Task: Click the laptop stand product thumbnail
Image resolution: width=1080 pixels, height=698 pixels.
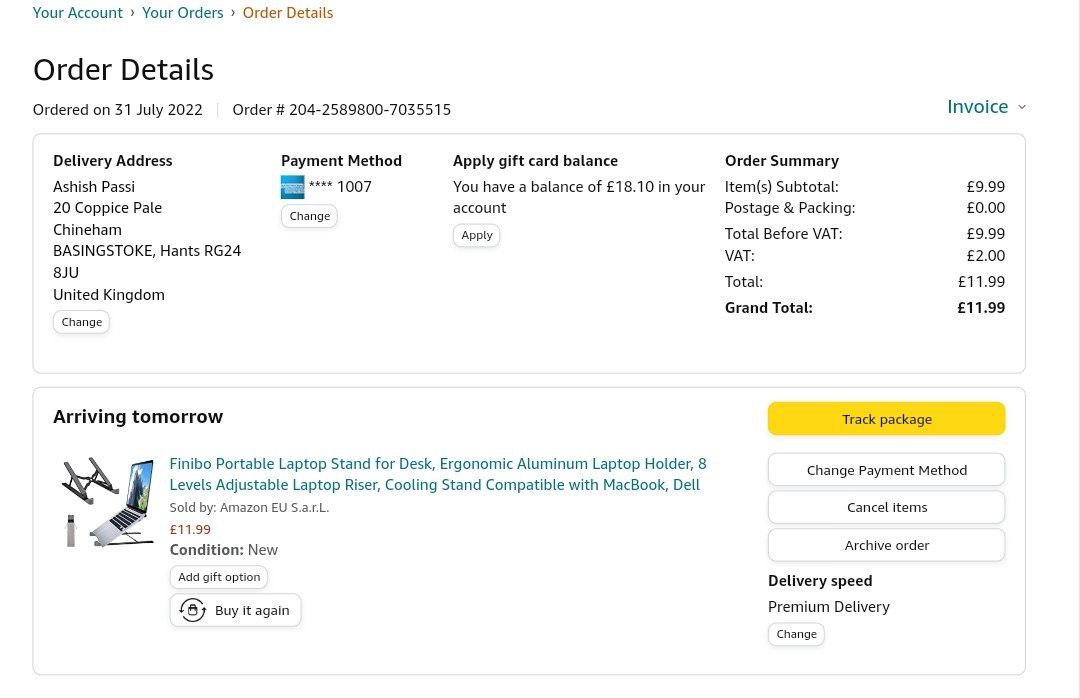Action: click(x=108, y=503)
